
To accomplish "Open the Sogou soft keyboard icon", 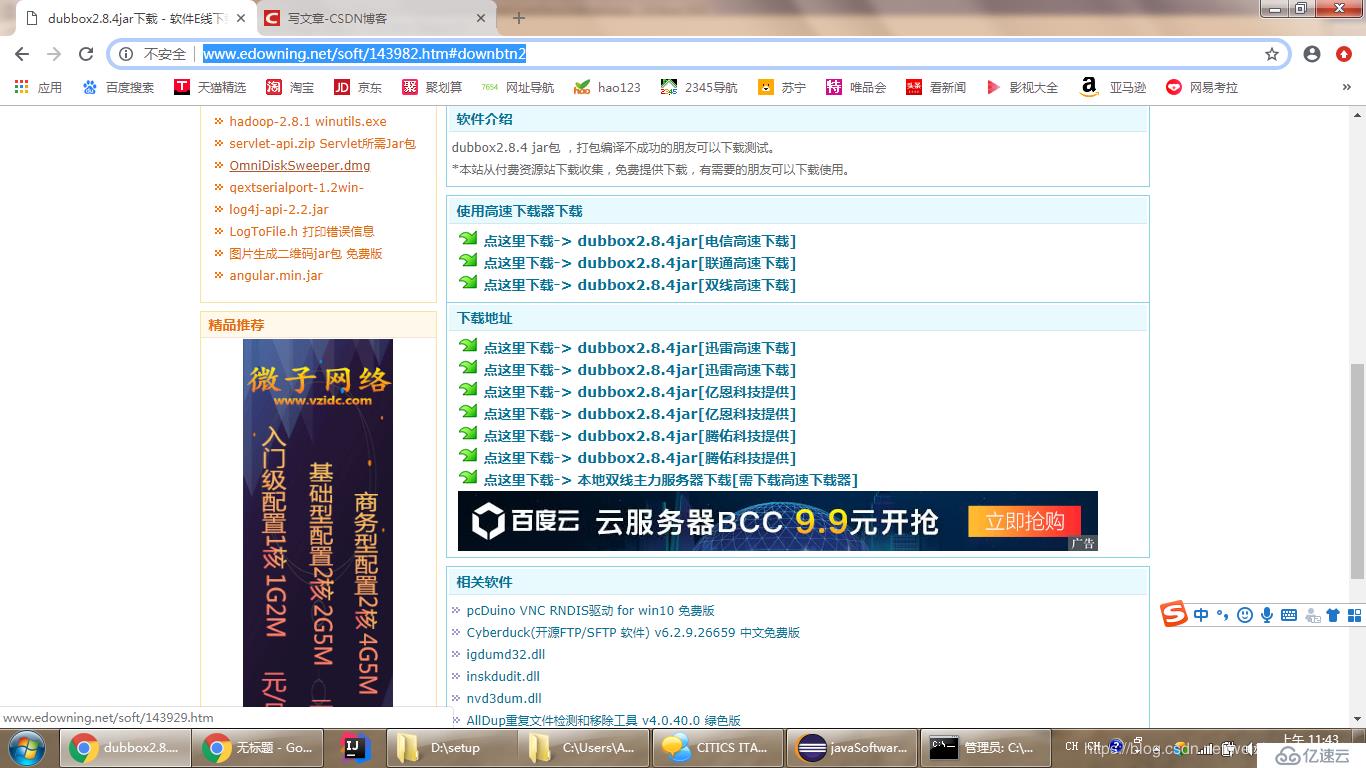I will point(1289,615).
